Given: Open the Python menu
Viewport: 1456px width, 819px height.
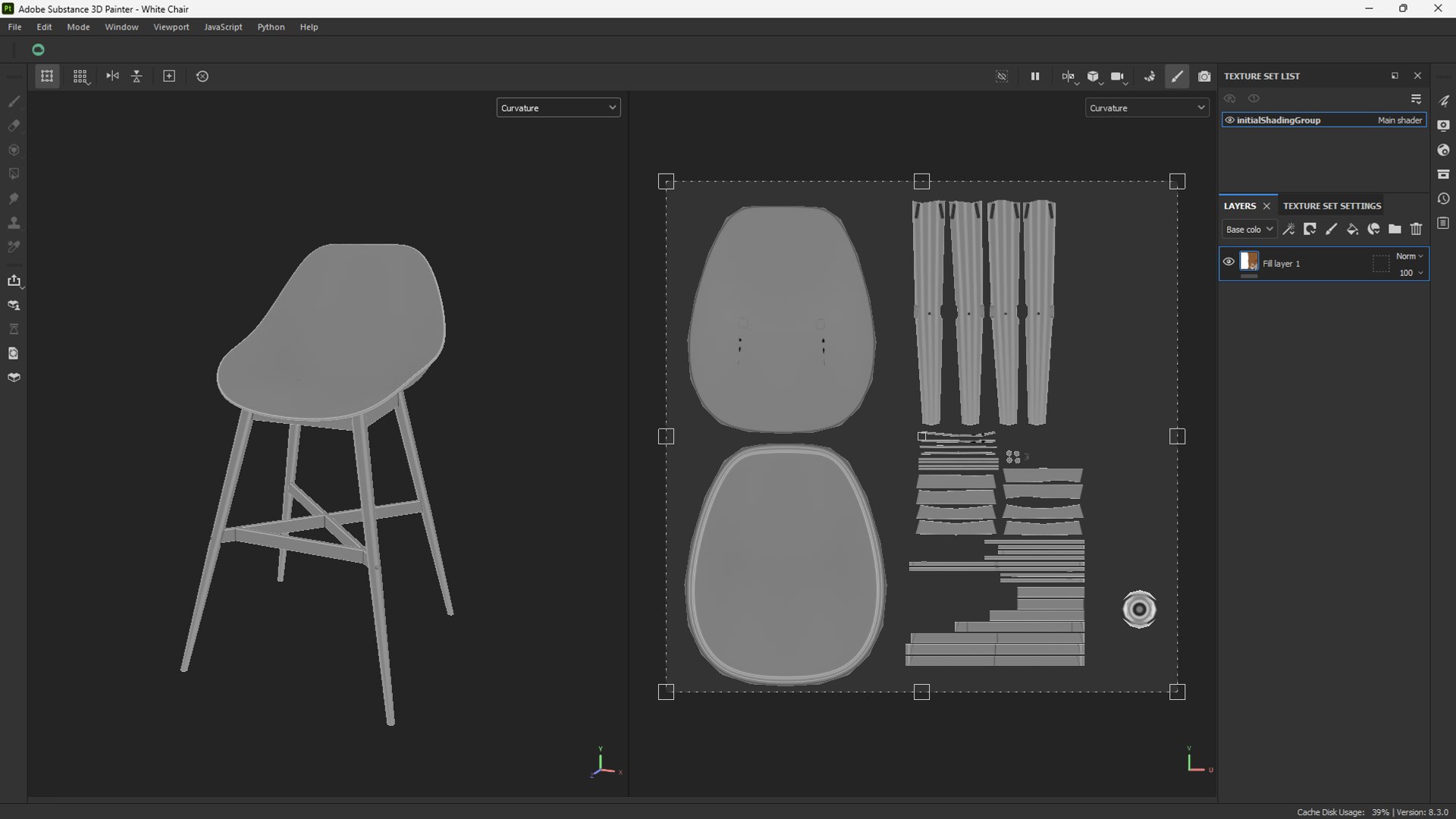Looking at the screenshot, I should click(x=271, y=27).
